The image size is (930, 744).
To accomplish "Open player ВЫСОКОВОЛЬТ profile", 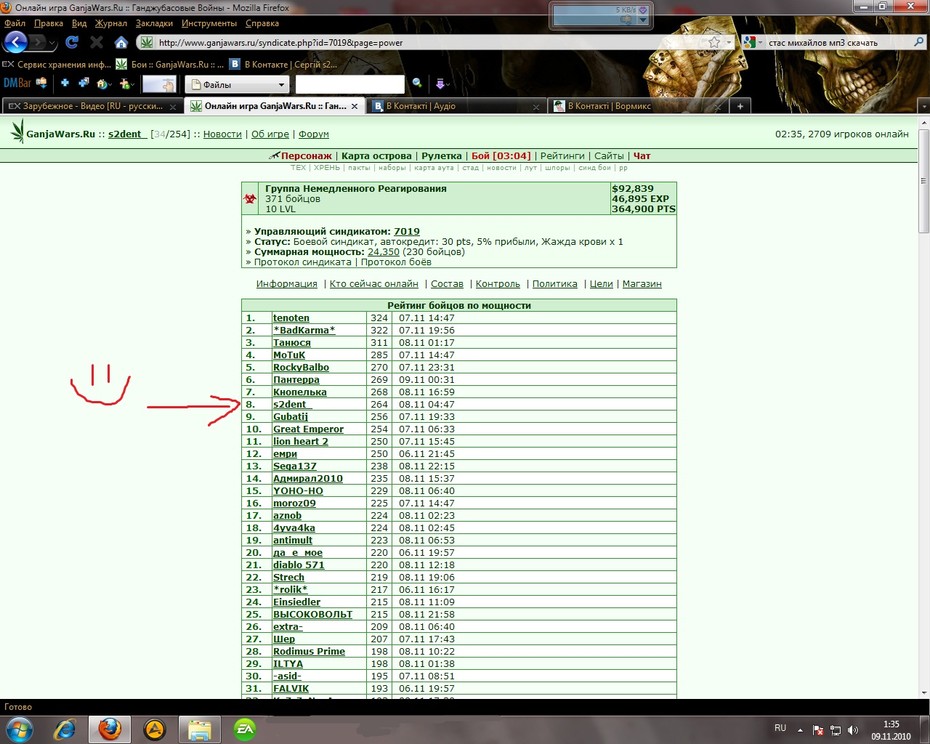I will click(313, 615).
